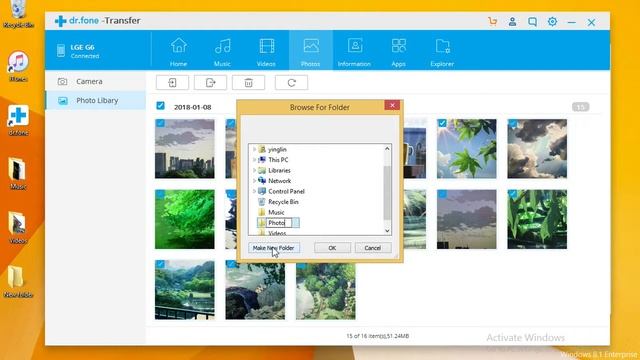640x360 pixels.
Task: Open the shopping cart icon in title bar
Action: 493,22
